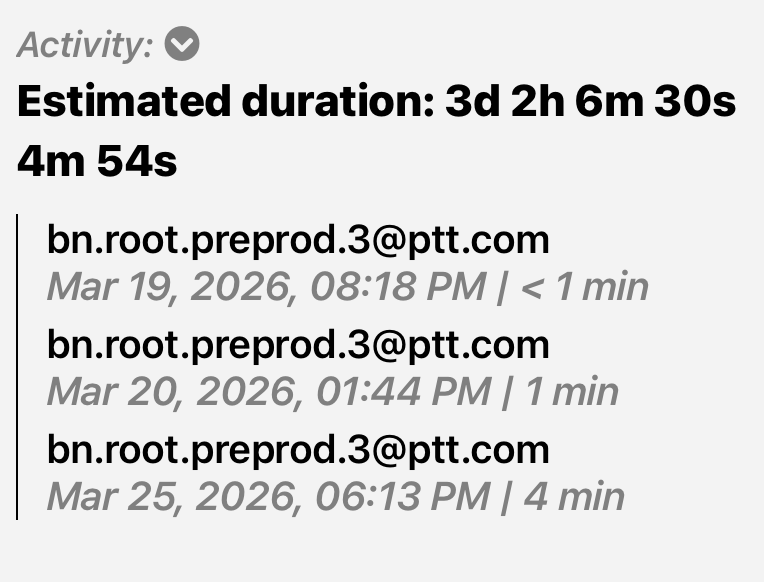The width and height of the screenshot is (764, 582).
Task: Select the 3d 2h 6m 30s value
Action: point(591,103)
